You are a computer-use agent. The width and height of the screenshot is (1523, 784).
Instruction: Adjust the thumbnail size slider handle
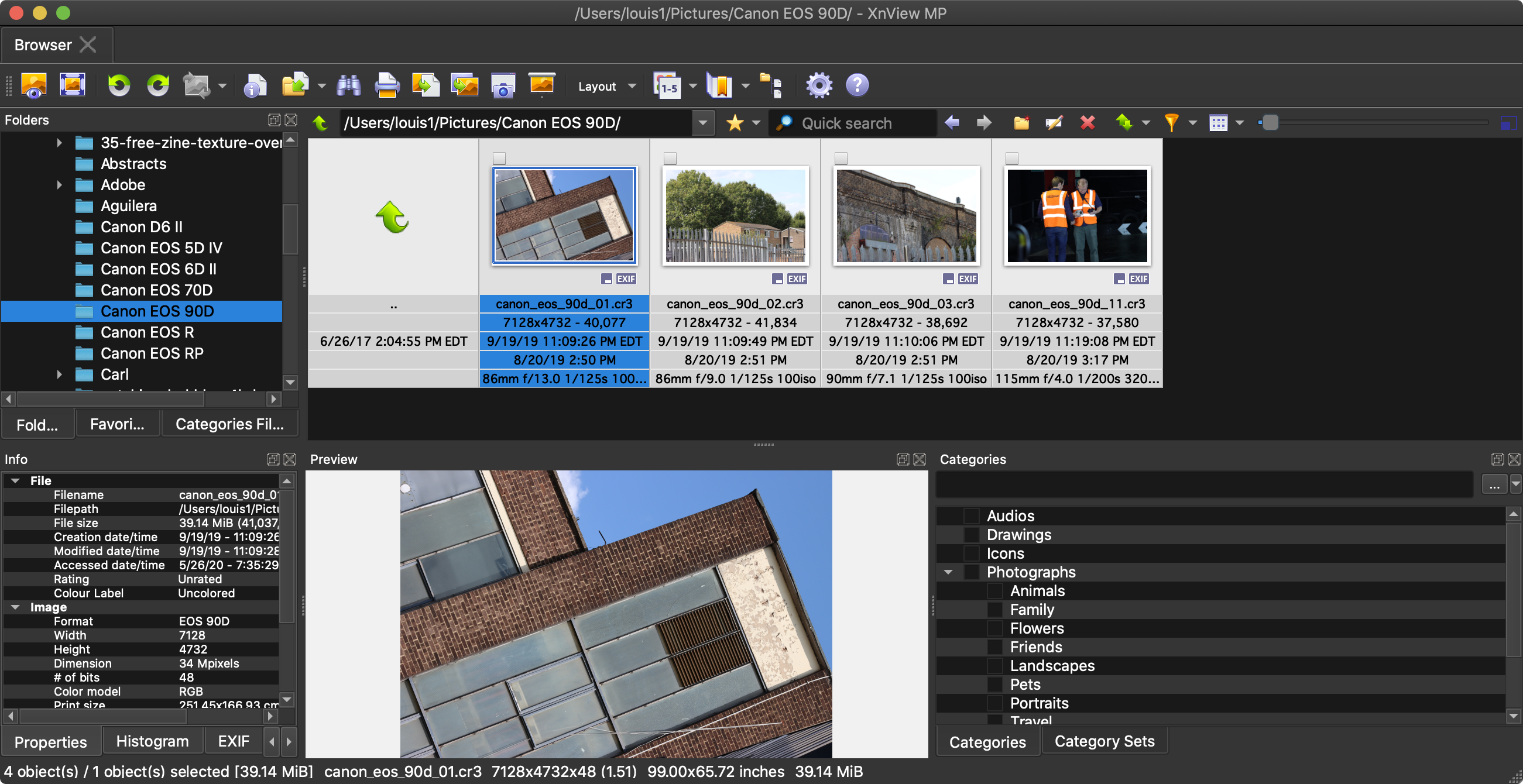pos(1270,123)
